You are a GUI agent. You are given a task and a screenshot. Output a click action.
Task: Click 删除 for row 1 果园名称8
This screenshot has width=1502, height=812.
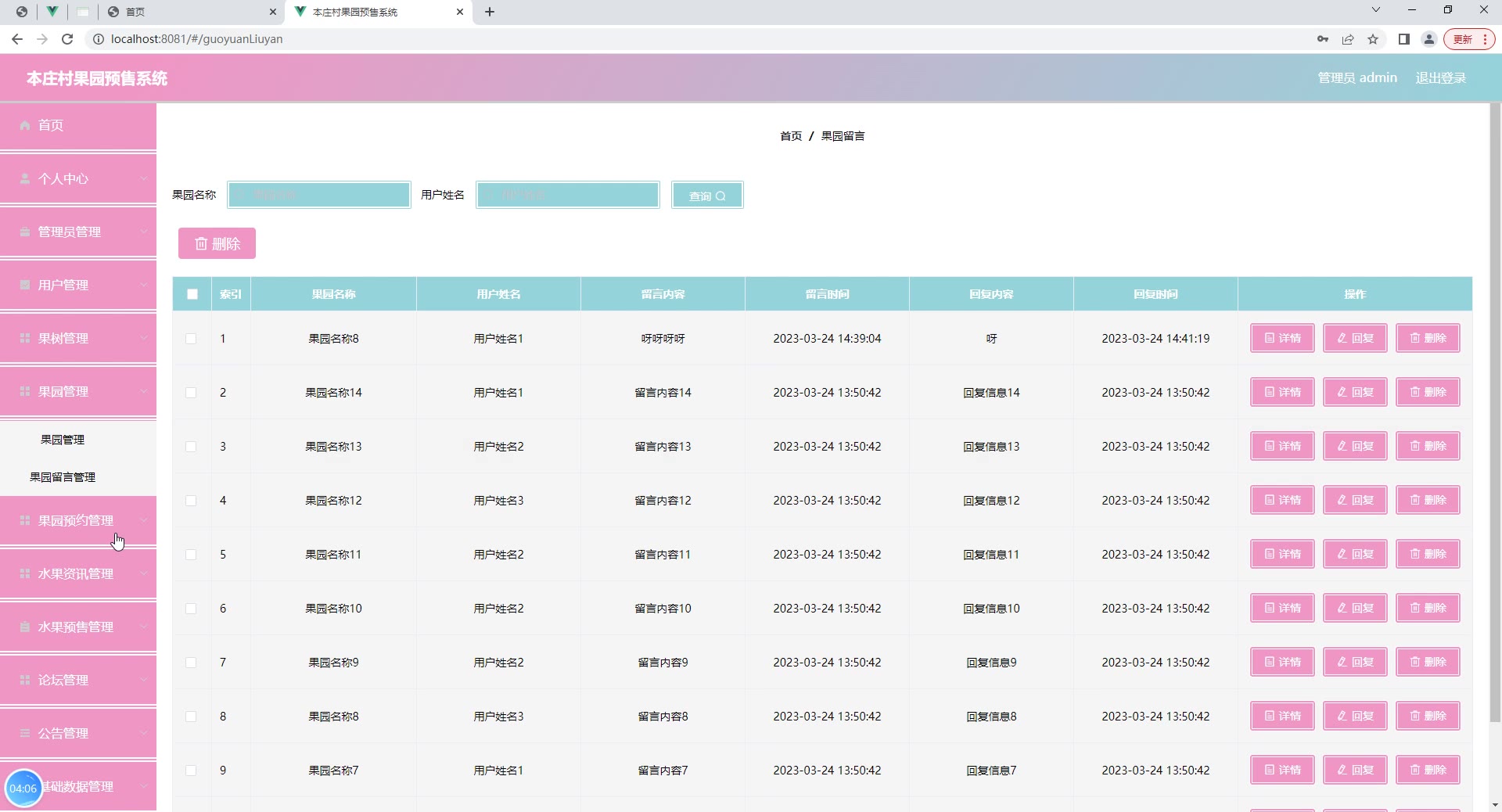click(1428, 338)
